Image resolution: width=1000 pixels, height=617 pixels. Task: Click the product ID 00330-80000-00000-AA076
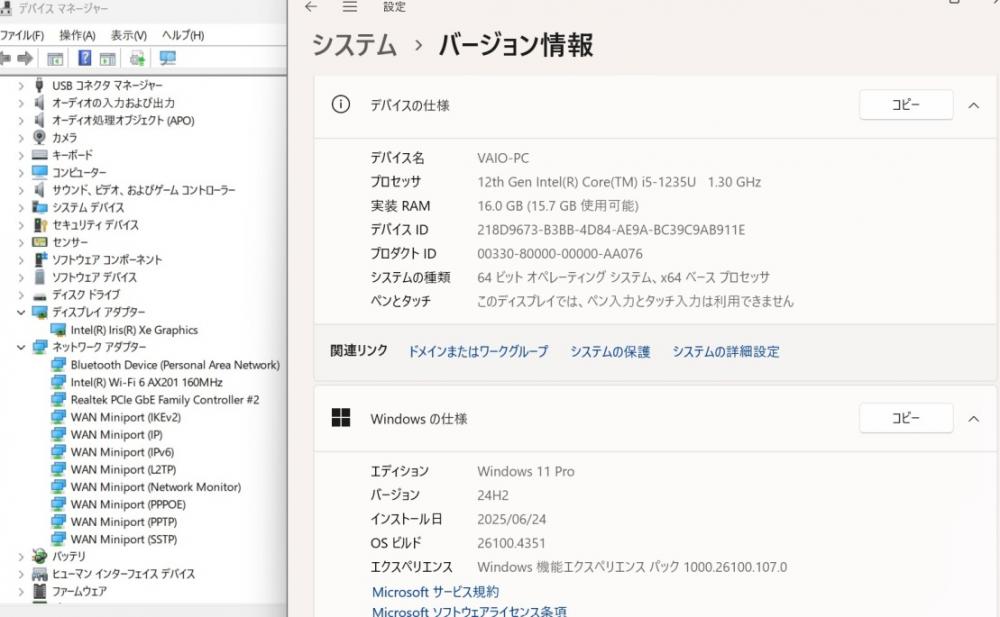[x=559, y=253]
